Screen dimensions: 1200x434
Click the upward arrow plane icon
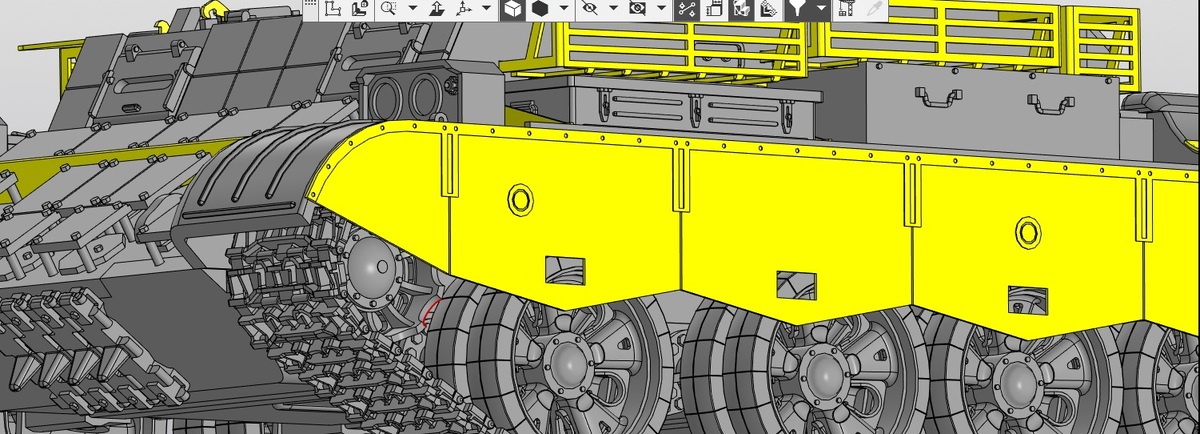click(436, 9)
